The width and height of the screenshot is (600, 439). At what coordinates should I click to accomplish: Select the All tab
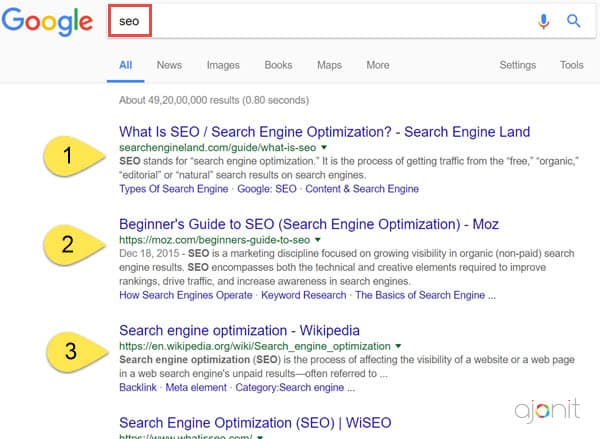126,65
